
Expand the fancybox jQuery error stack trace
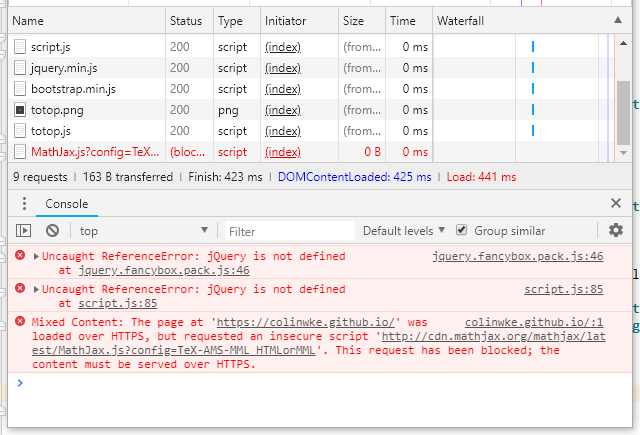click(x=37, y=257)
